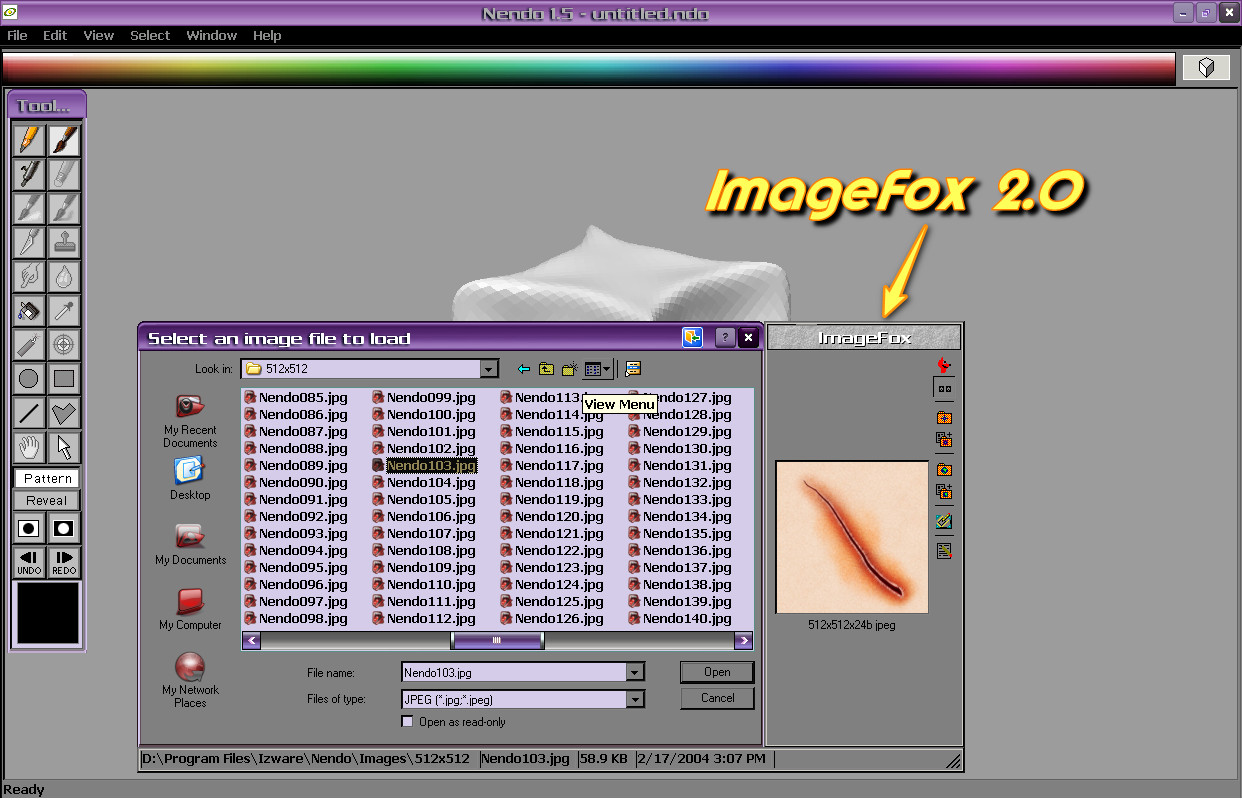Click the dialog title bar help question mark
This screenshot has width=1242, height=800.
pos(725,338)
